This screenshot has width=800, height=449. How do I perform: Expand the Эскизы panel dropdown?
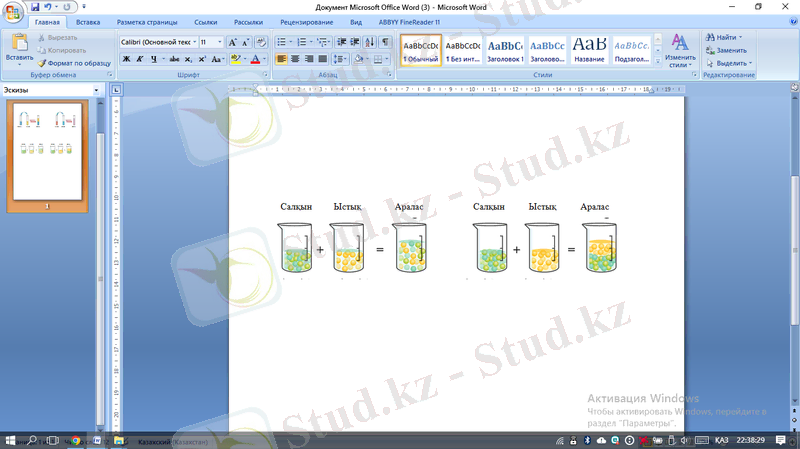coord(96,90)
